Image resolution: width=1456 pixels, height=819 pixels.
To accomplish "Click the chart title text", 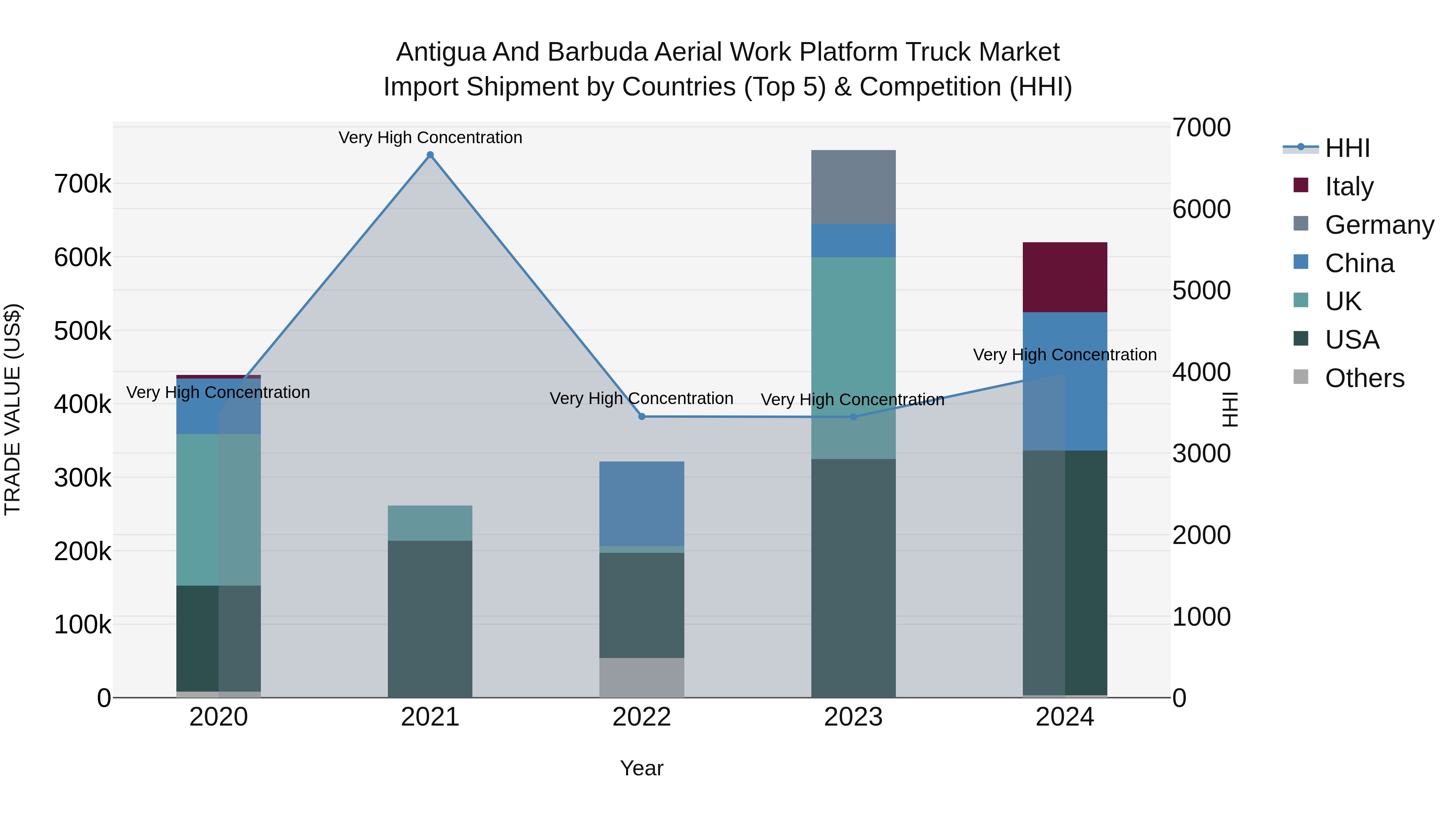I will (x=728, y=69).
